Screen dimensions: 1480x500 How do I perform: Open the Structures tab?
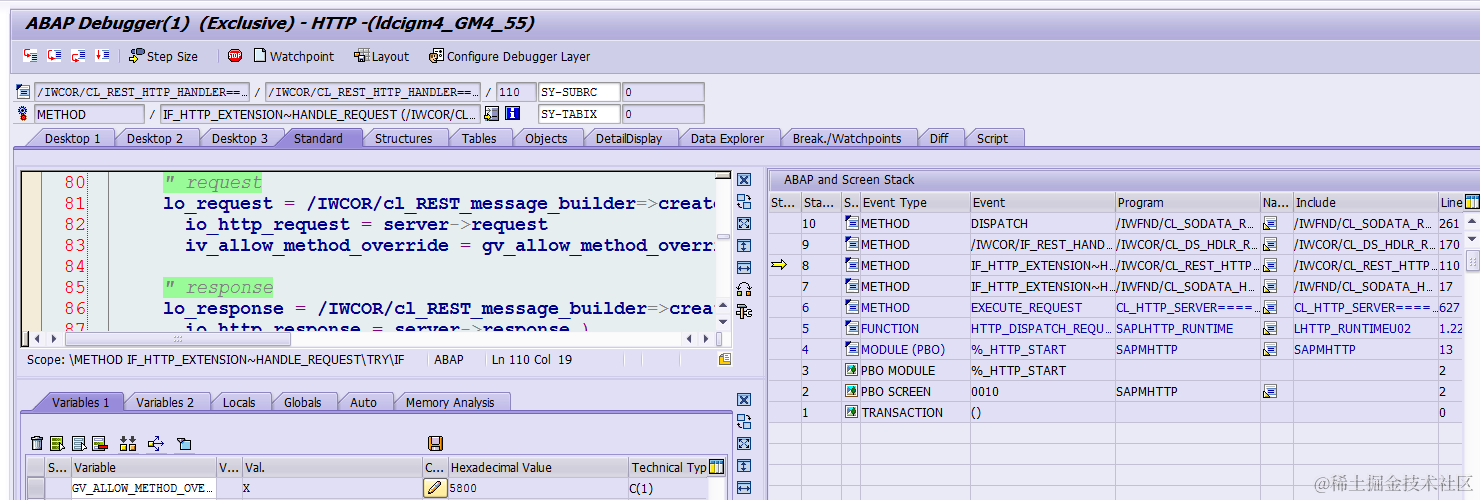(403, 138)
